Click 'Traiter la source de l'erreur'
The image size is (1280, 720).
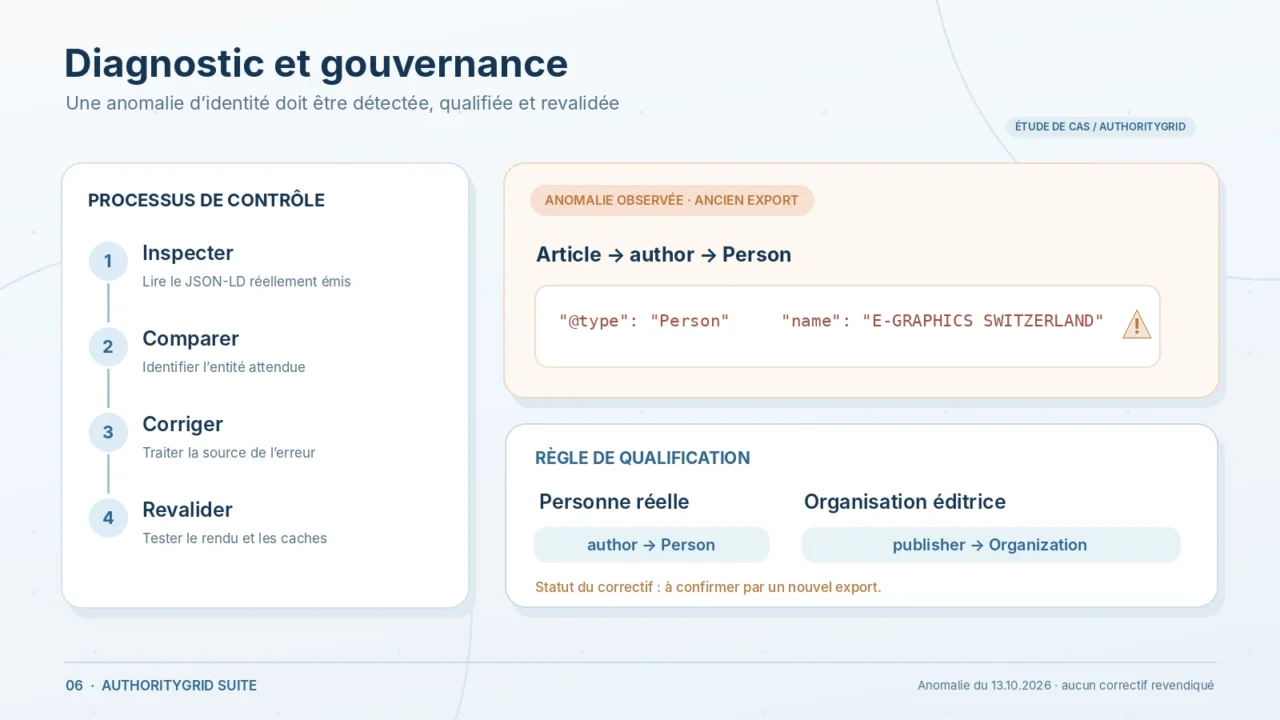[229, 453]
